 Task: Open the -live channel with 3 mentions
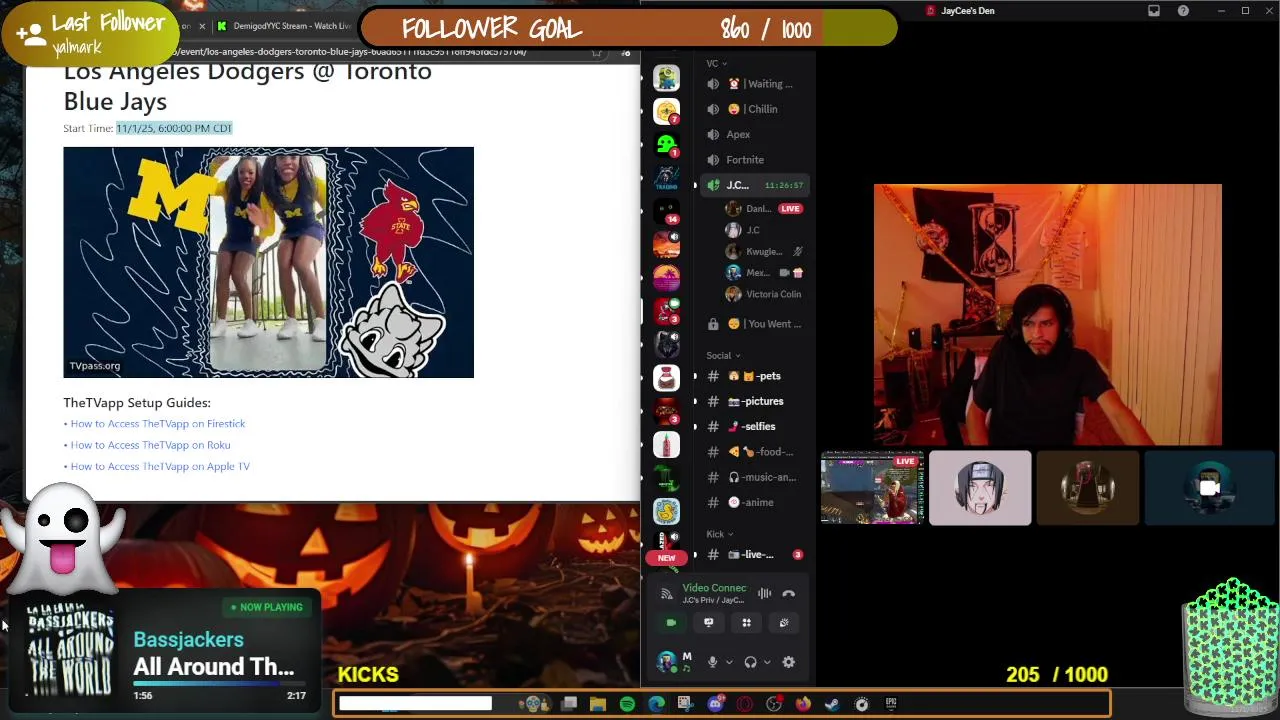tap(753, 554)
